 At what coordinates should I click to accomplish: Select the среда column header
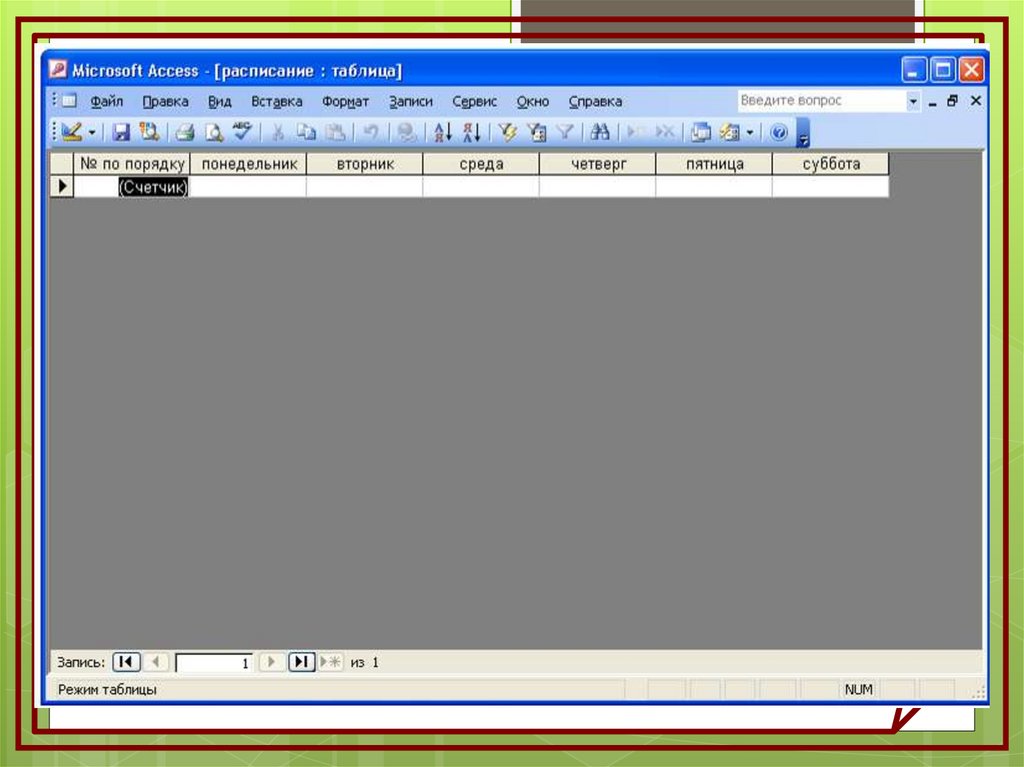481,164
